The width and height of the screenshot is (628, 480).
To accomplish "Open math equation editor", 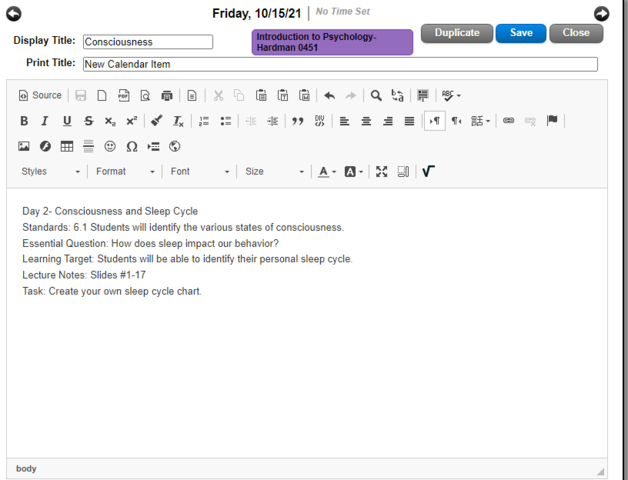I will pos(429,171).
